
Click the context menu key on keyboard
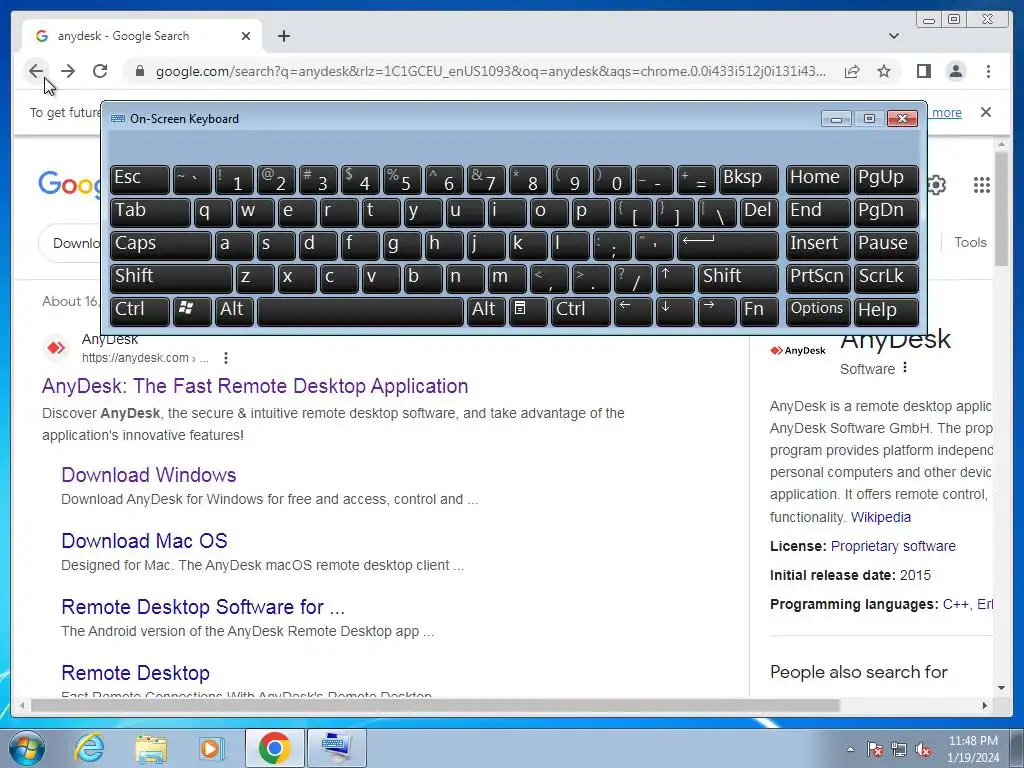click(x=528, y=311)
